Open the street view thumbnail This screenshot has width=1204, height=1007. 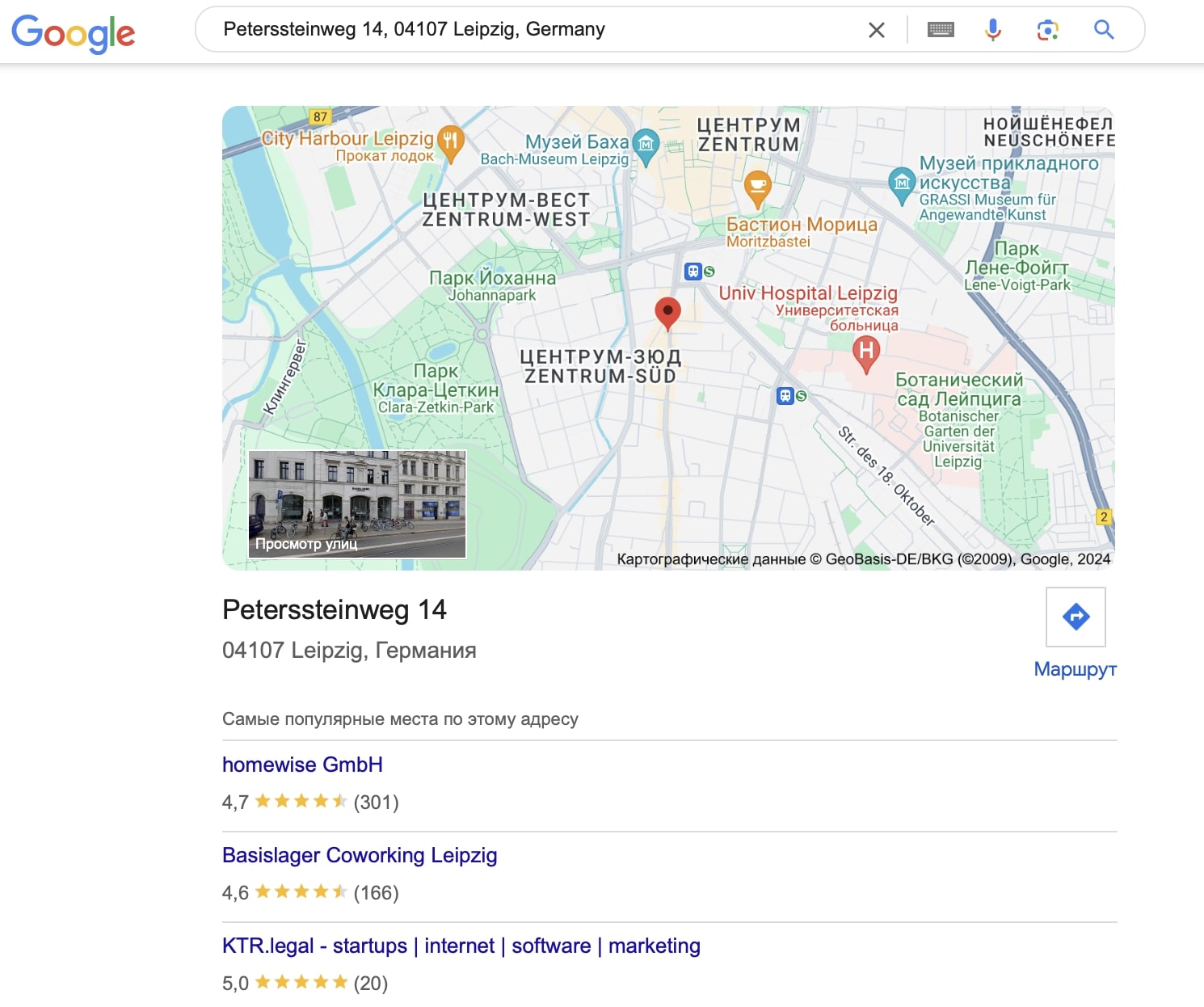click(x=357, y=504)
